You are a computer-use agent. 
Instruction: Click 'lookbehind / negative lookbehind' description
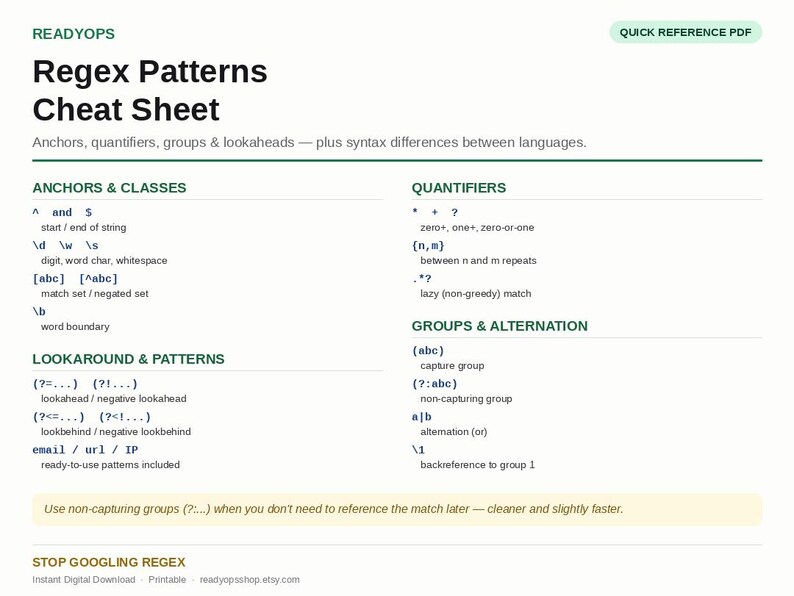click(x=116, y=432)
